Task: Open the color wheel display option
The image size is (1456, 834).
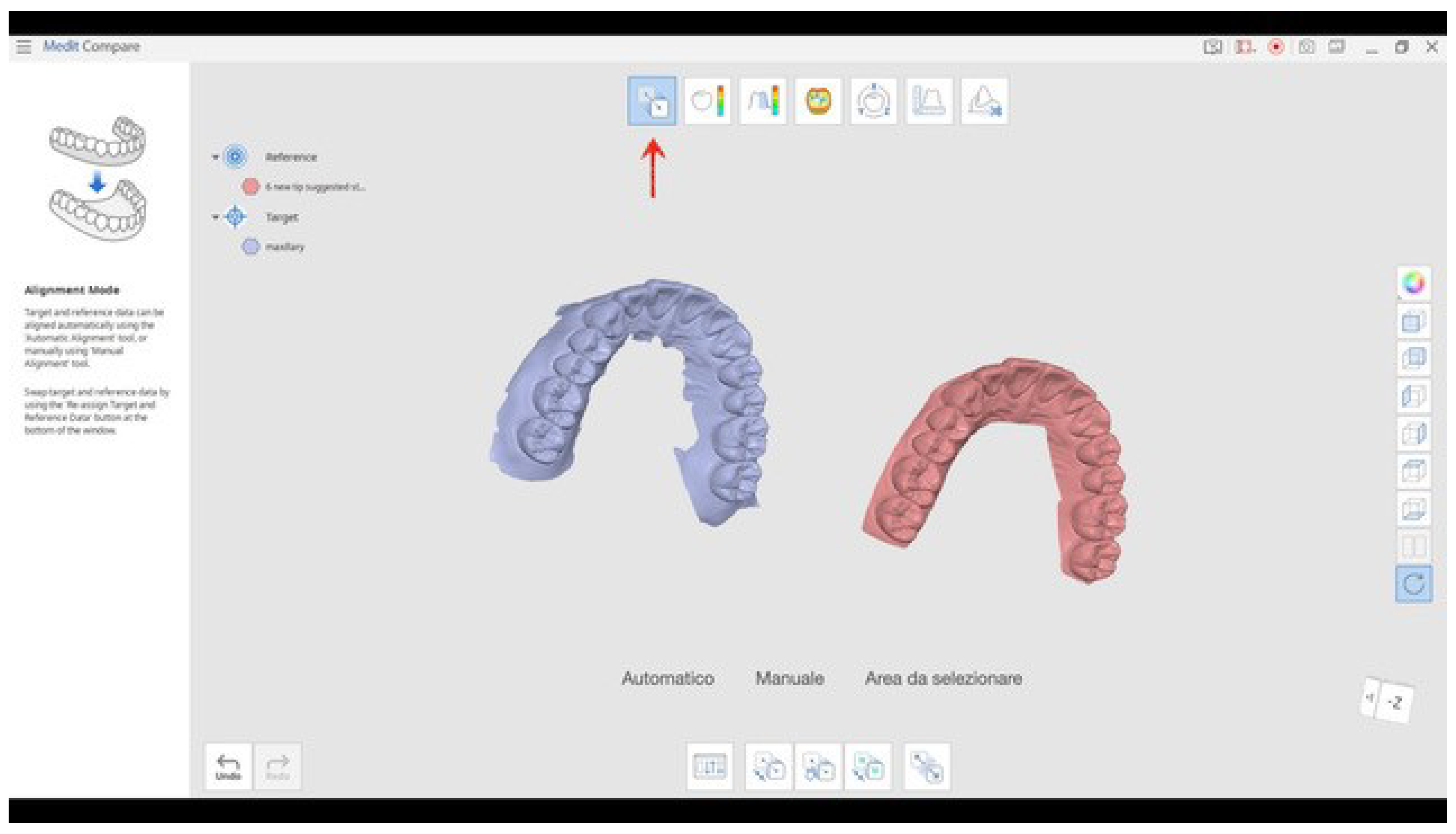Action: 1414,283
